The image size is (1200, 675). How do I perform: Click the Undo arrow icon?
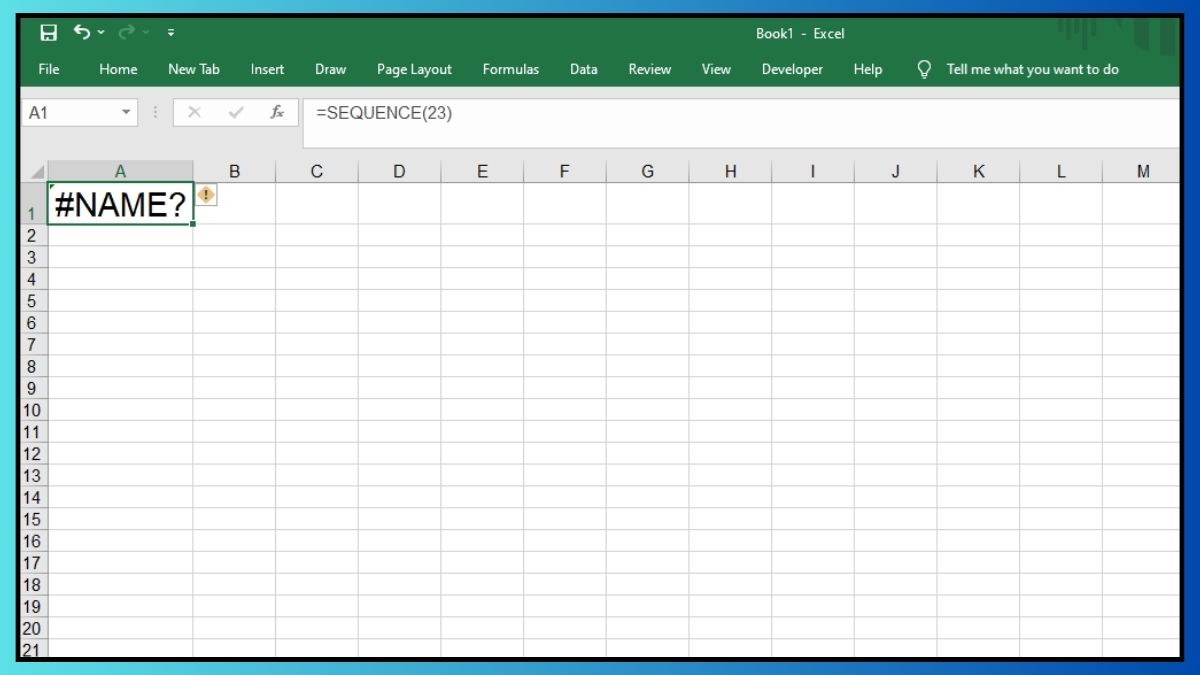[81, 33]
